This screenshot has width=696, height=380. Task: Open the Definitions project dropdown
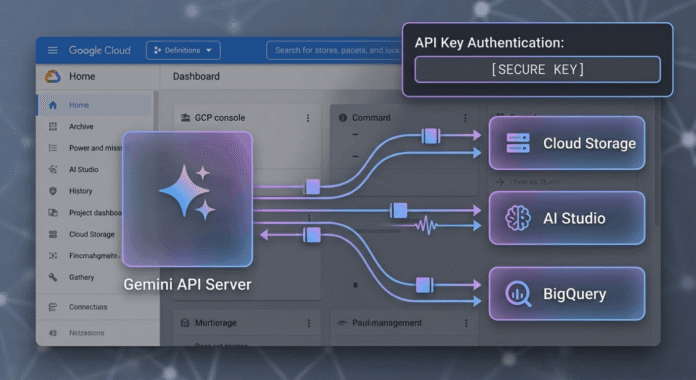(183, 50)
